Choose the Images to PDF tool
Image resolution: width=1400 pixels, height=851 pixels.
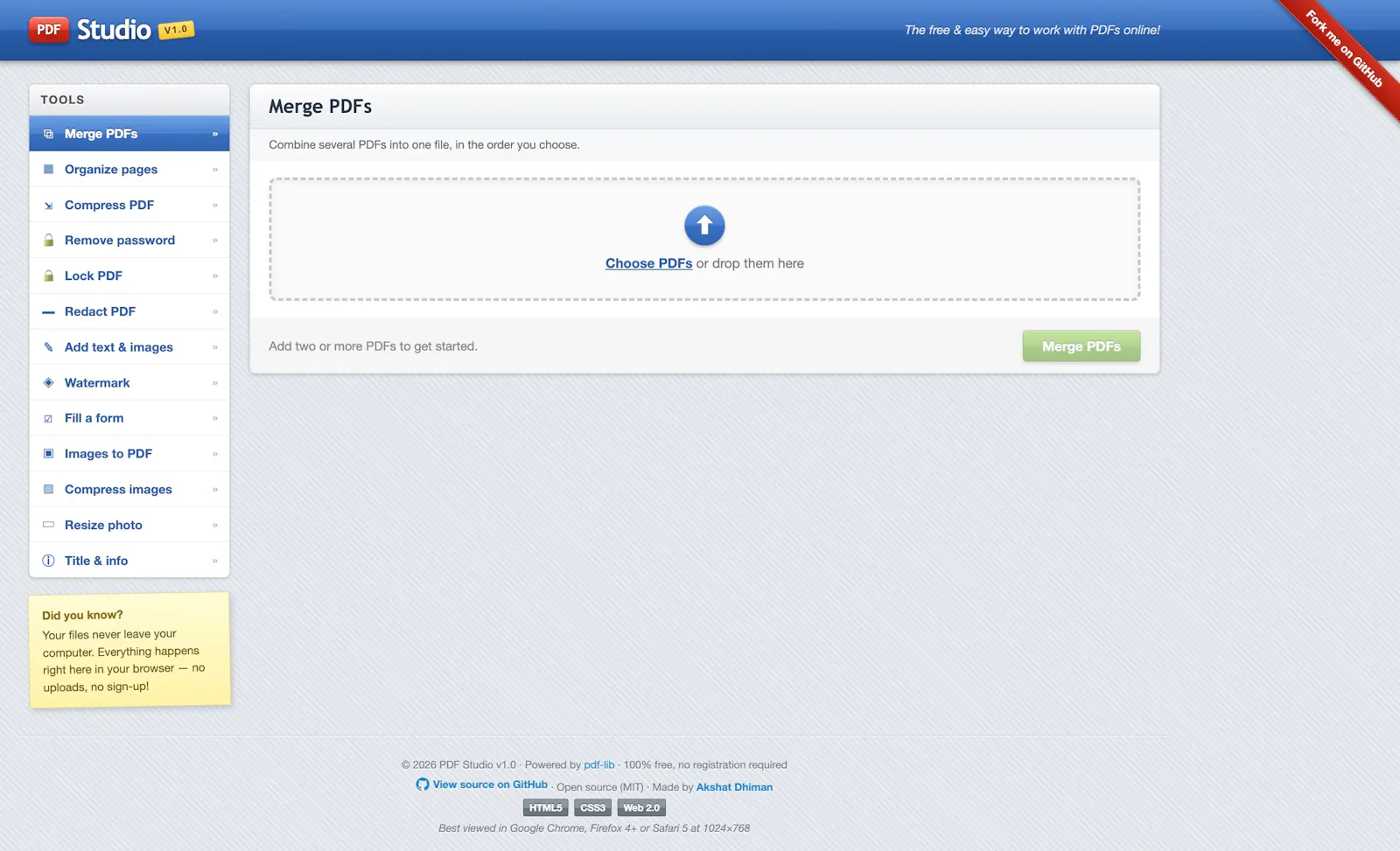point(129,454)
